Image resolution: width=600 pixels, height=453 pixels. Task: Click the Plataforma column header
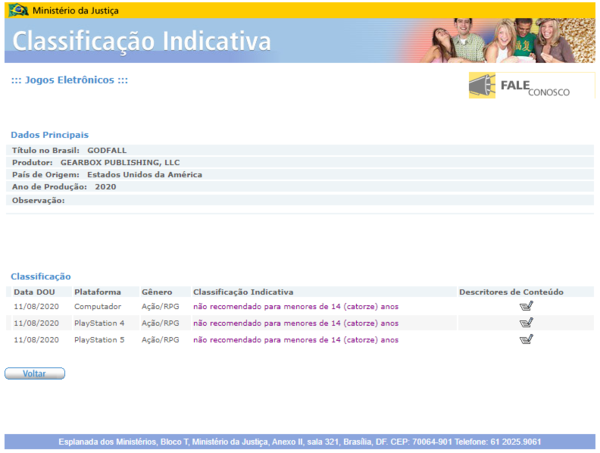point(97,292)
